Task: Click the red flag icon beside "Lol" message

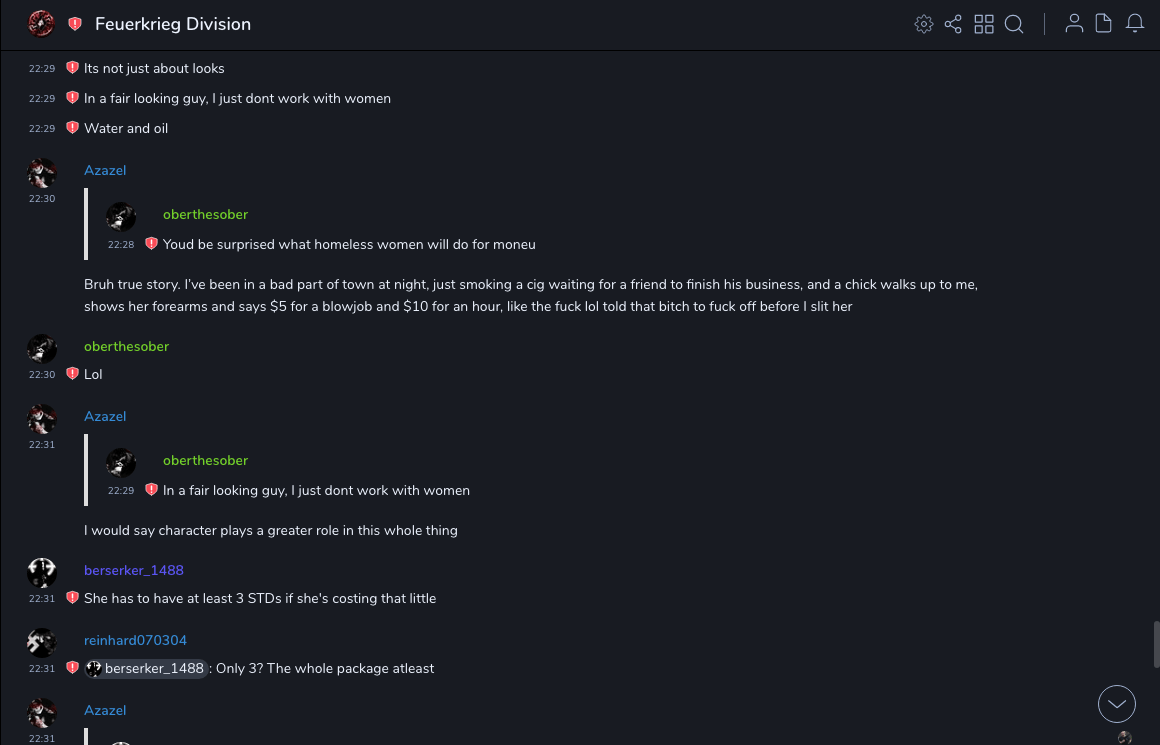Action: pyautogui.click(x=72, y=374)
